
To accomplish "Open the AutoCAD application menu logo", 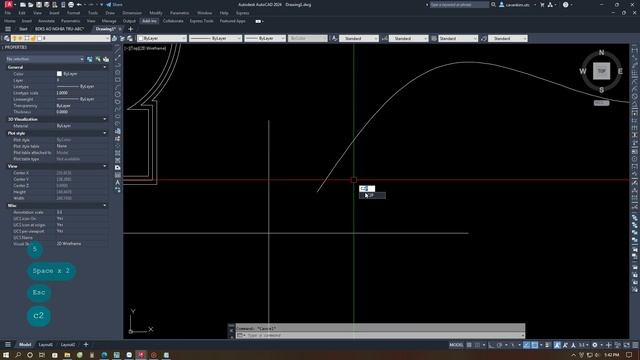I will [x=9, y=4].
